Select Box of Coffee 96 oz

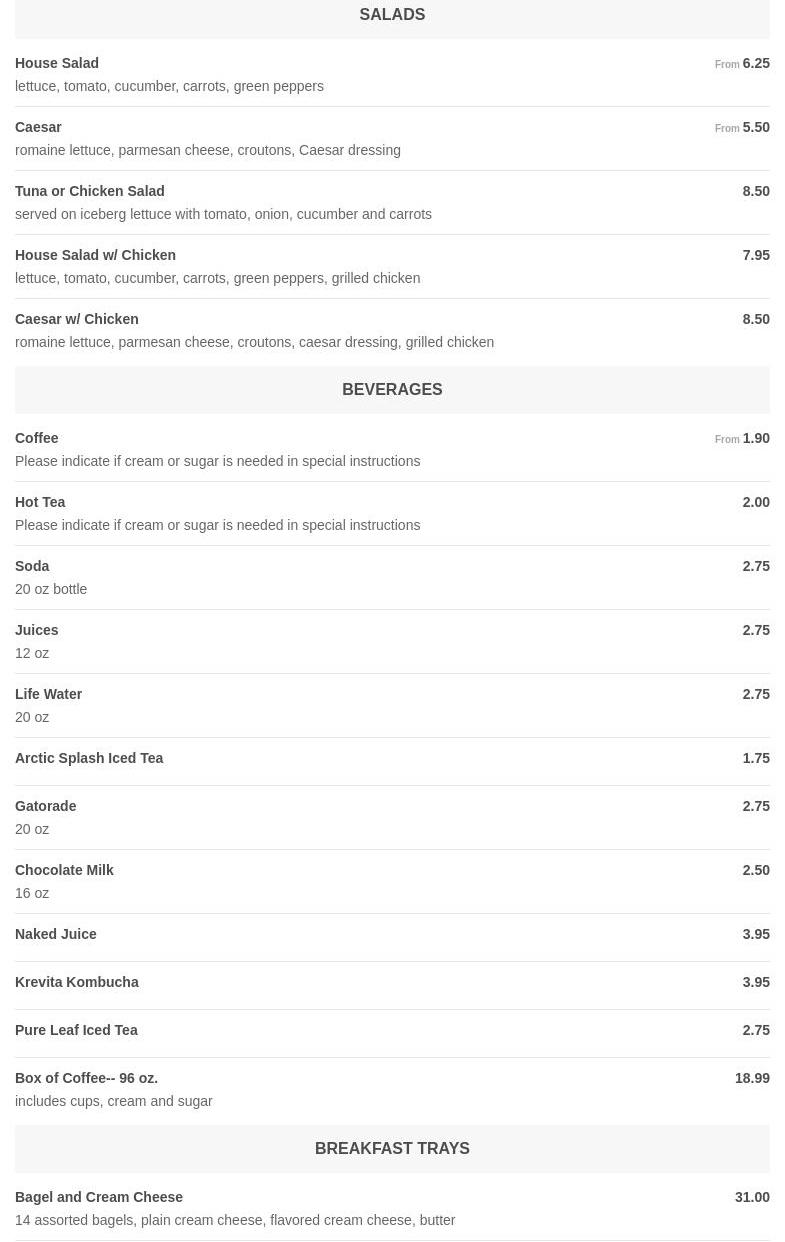coord(87,1079)
